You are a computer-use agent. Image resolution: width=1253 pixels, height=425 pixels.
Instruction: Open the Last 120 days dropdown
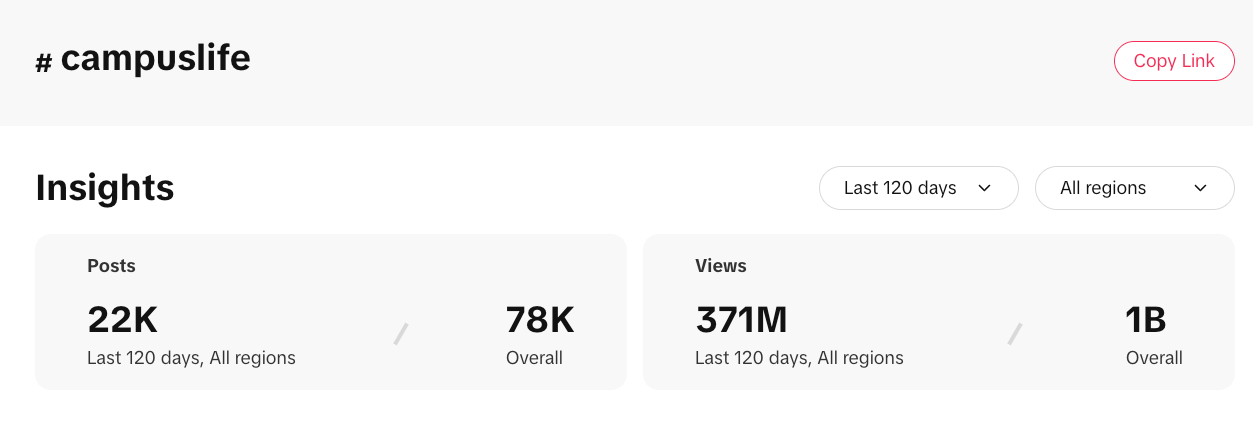[918, 188]
